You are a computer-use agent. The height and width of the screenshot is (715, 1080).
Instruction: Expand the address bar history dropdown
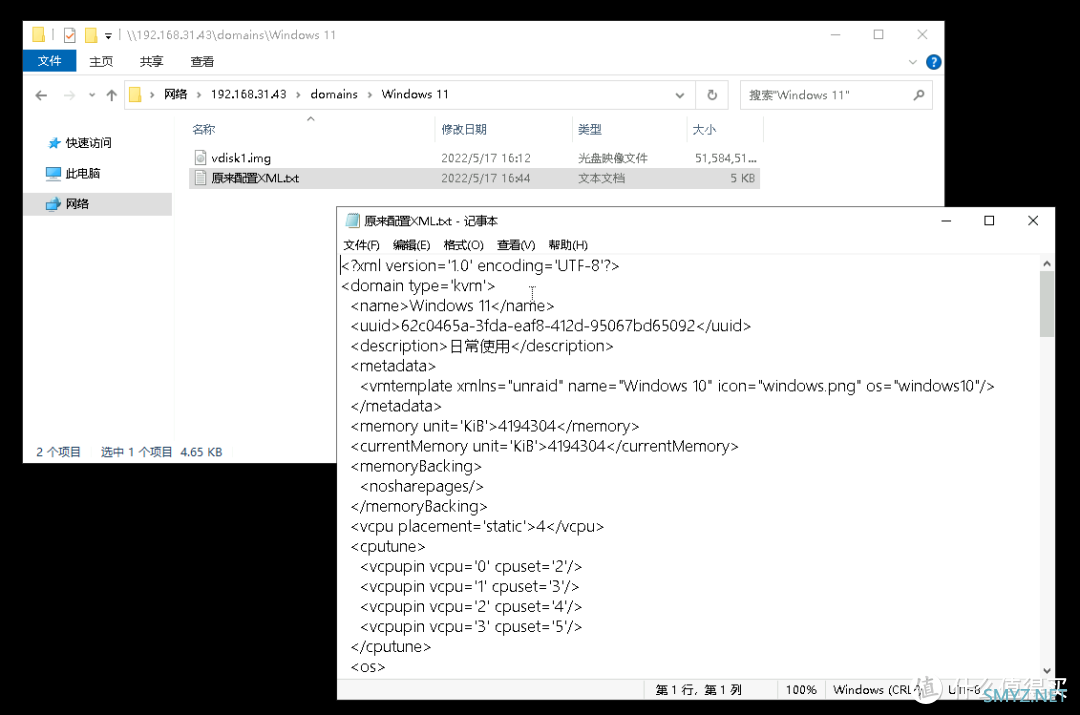(x=680, y=95)
